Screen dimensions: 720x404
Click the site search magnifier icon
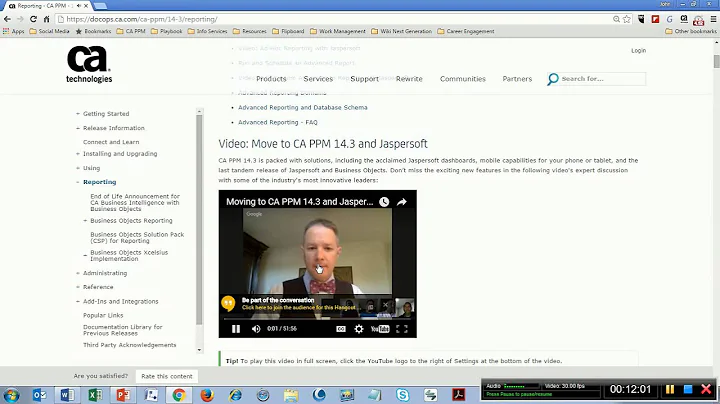coord(553,79)
